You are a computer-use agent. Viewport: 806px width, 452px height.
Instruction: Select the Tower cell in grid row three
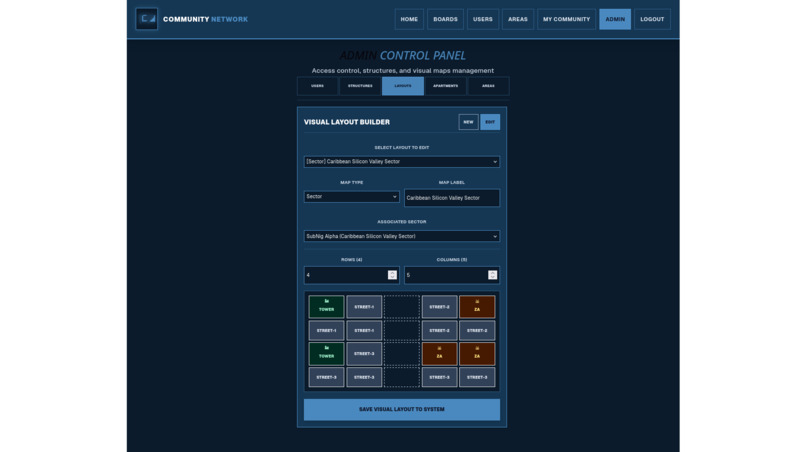pyautogui.click(x=326, y=353)
